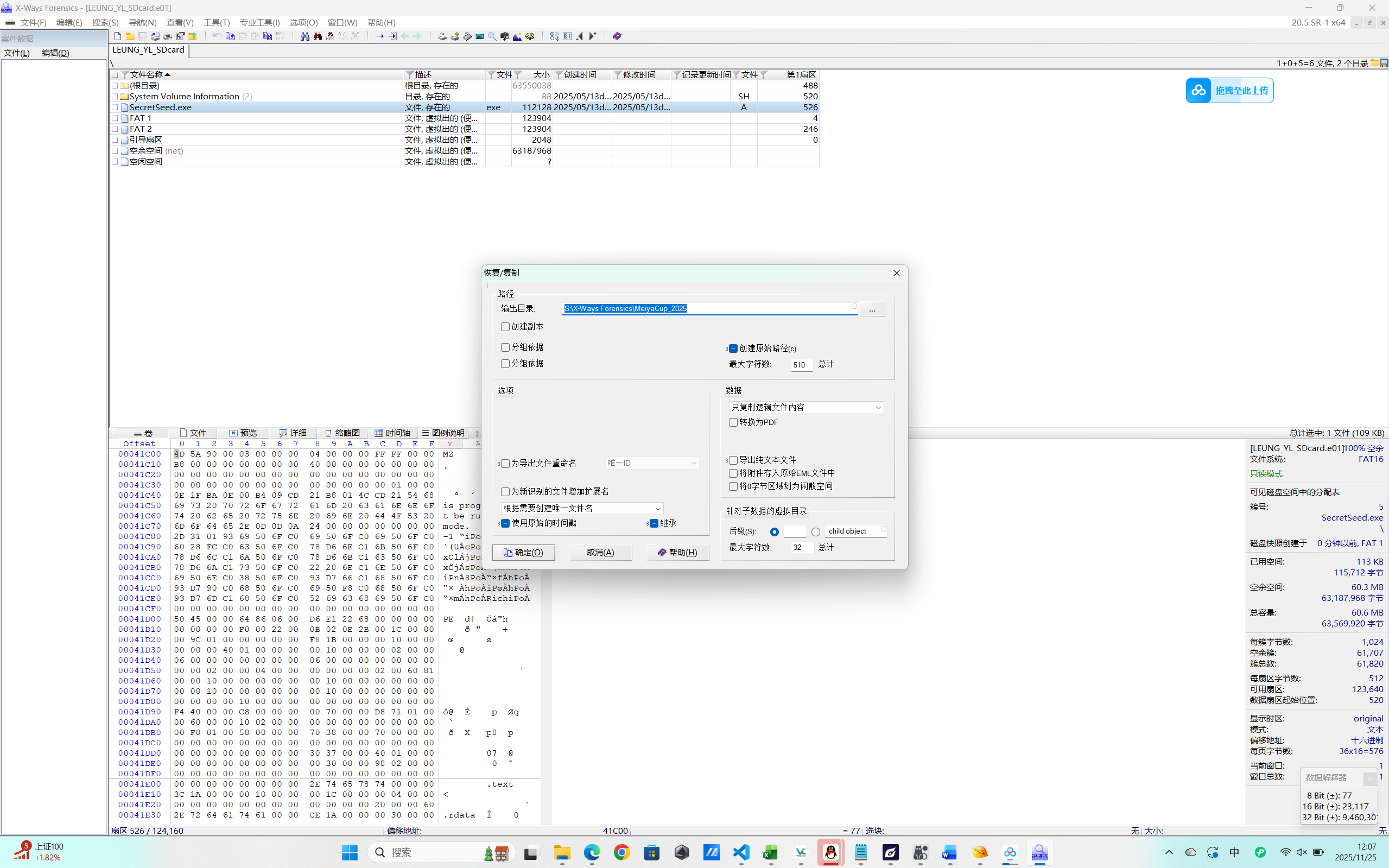Open the 只复制逻辑文件内容 dropdown
The height and width of the screenshot is (868, 1389).
pos(806,408)
